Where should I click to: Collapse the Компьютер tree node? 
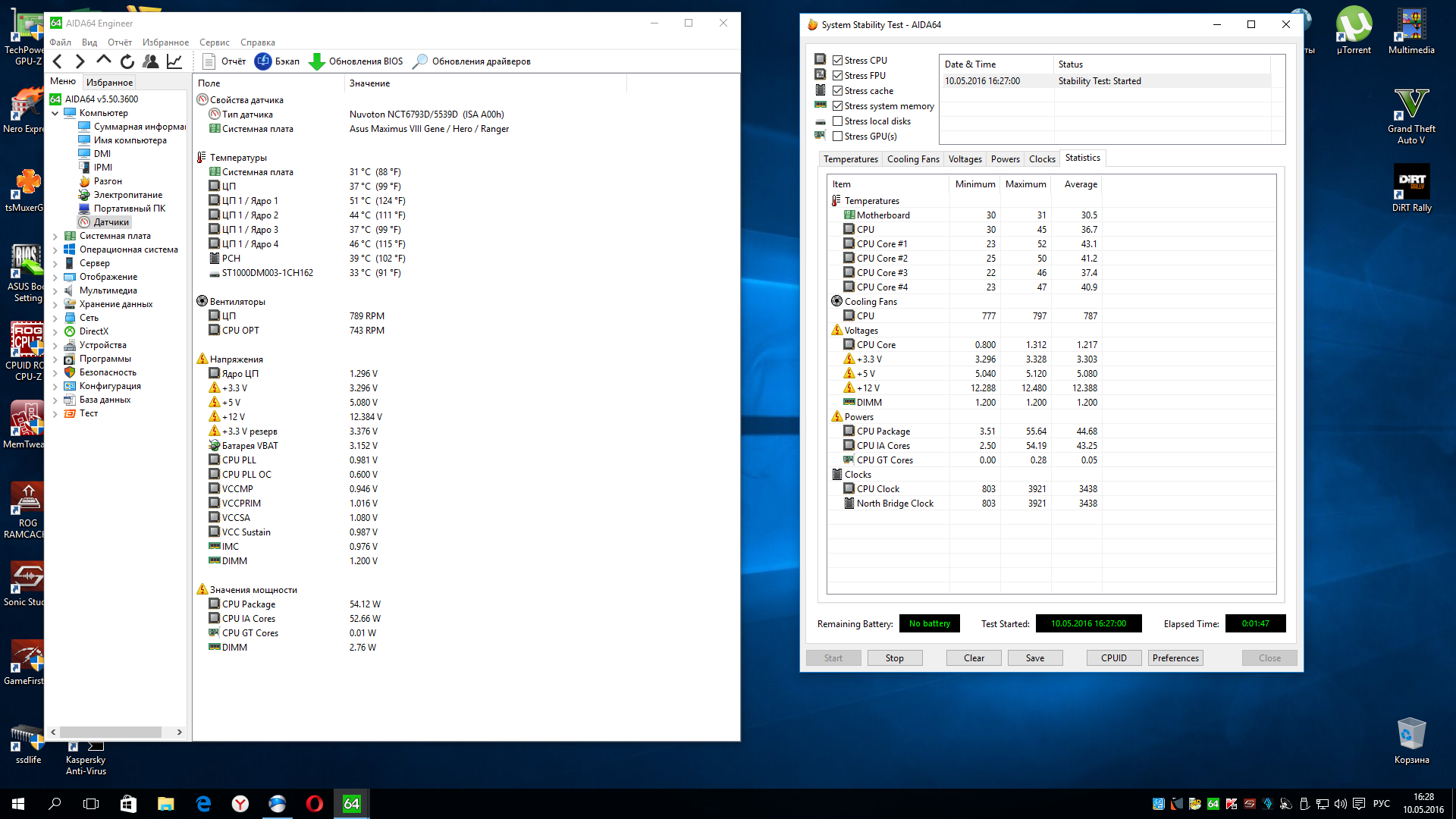pos(55,113)
